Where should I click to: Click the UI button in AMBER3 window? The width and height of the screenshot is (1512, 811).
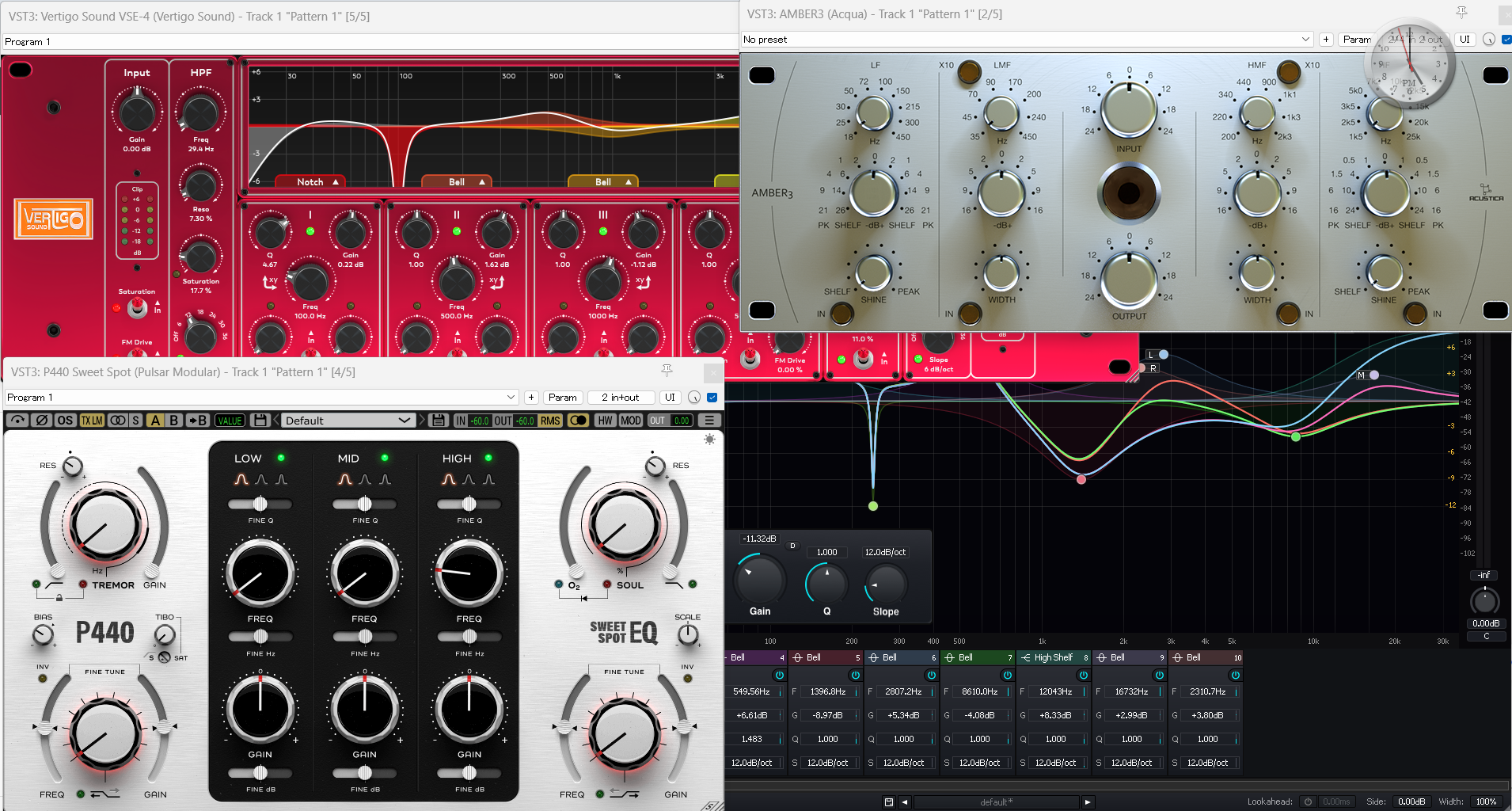[1465, 40]
